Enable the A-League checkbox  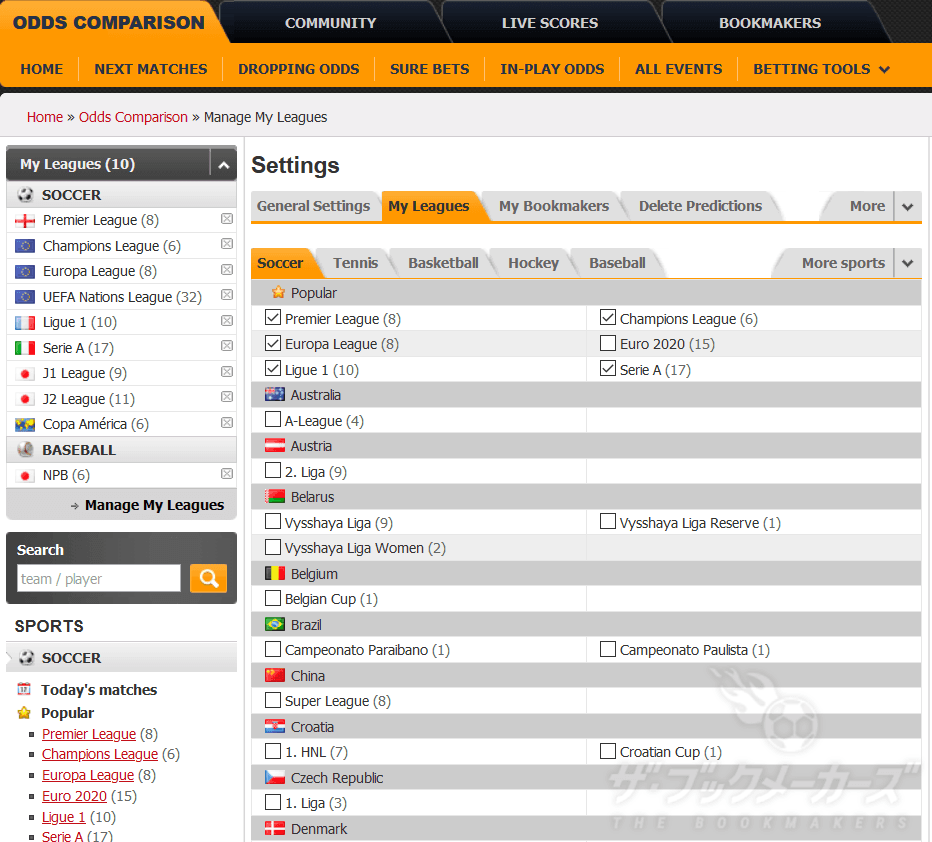coord(273,419)
